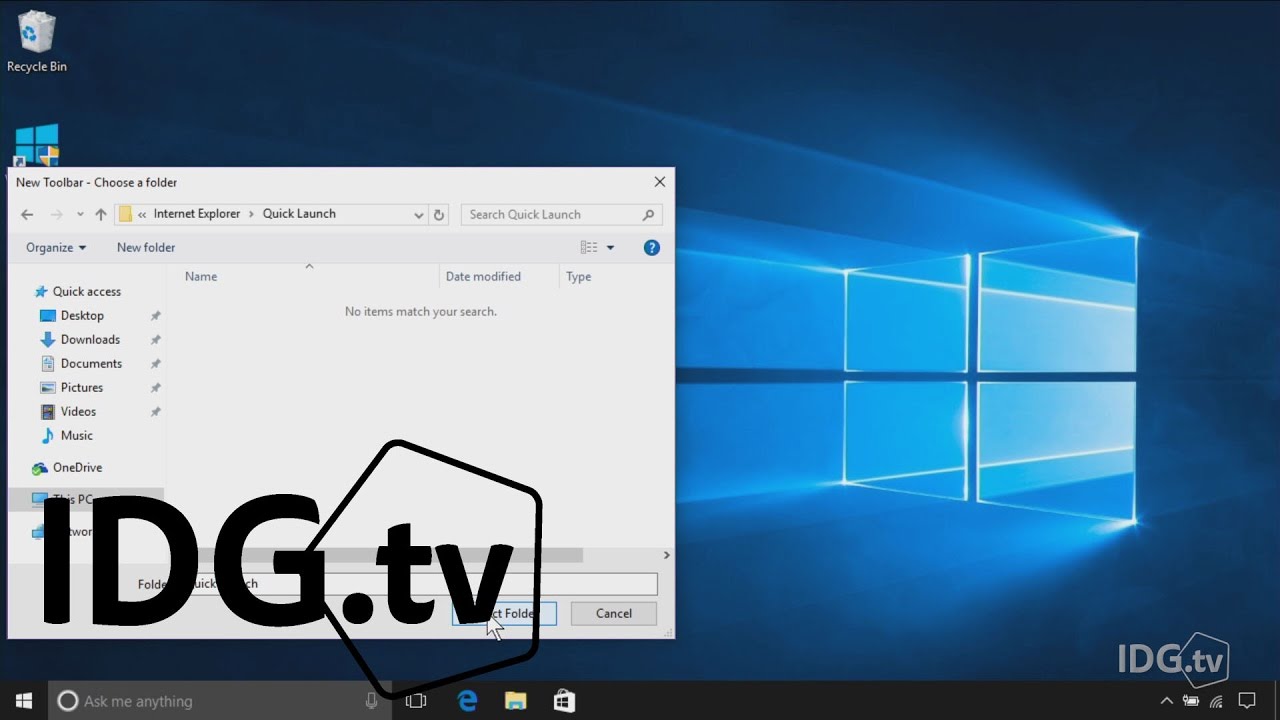Open the Windows Start menu
The width and height of the screenshot is (1280, 720).
(24, 701)
